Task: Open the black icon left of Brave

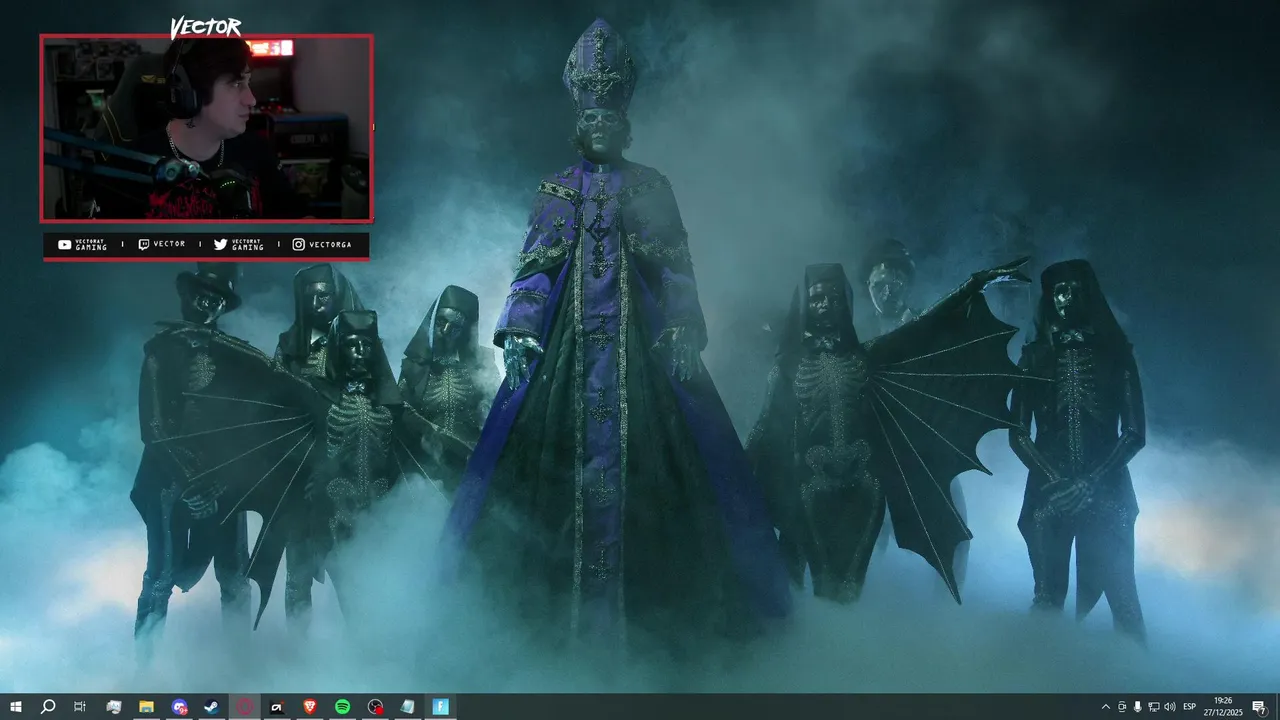Action: [x=277, y=707]
